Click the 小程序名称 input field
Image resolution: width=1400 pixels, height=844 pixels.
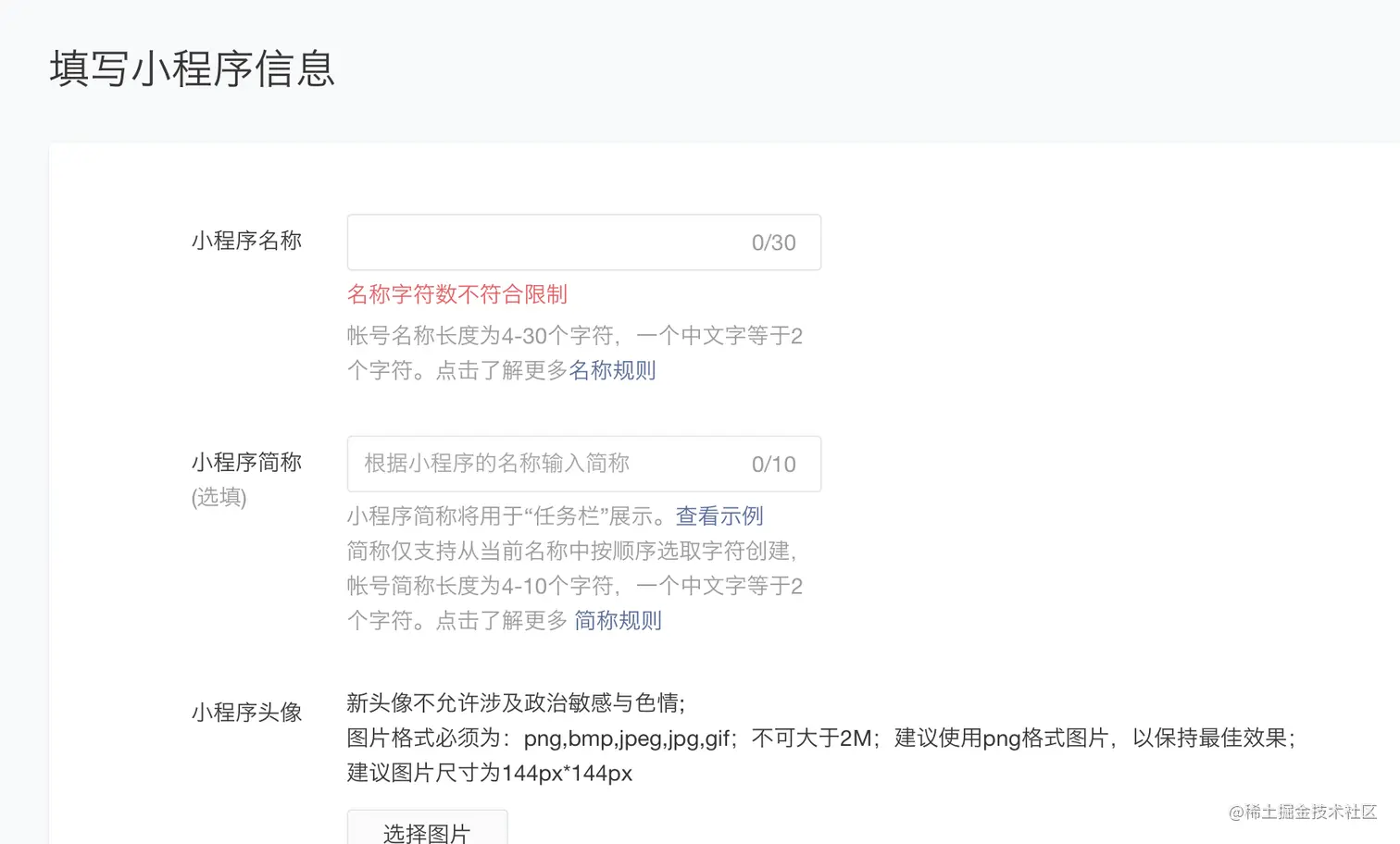click(546, 242)
